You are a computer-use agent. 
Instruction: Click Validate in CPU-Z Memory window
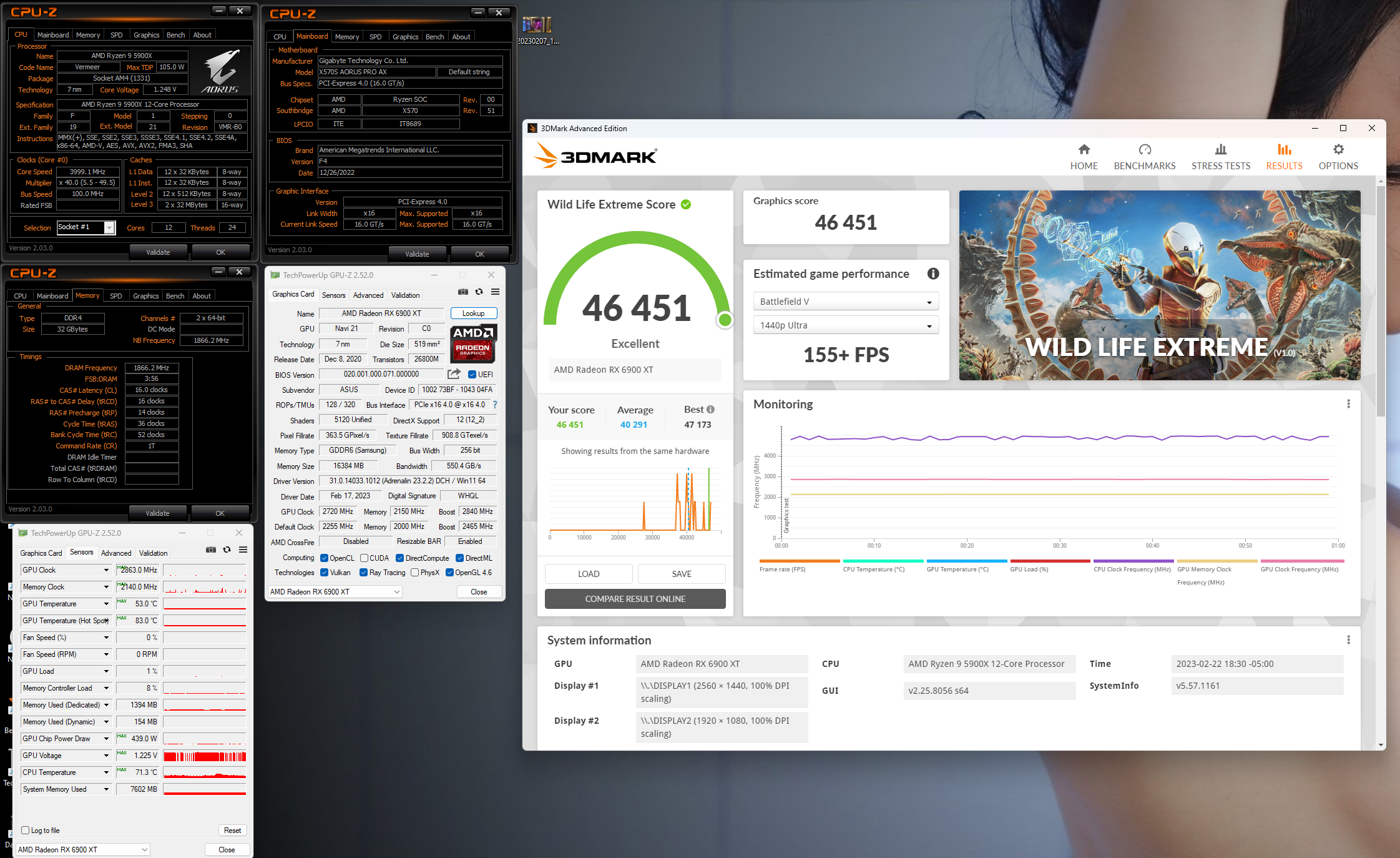(157, 513)
